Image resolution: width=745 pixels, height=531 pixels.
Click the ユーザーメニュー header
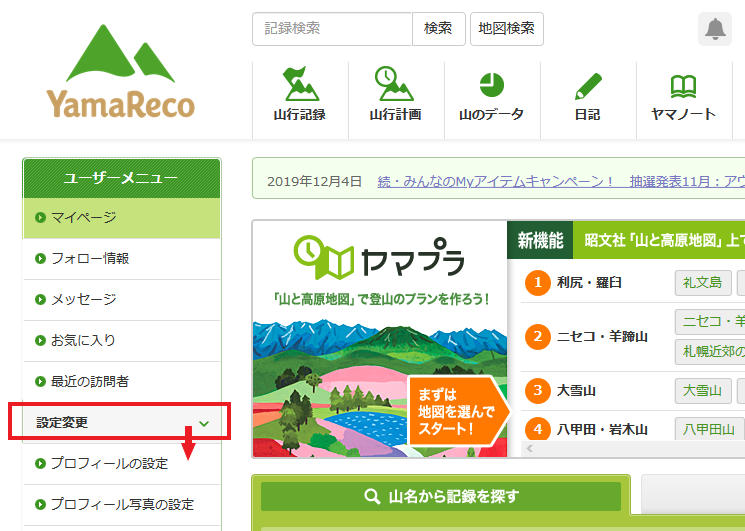point(121,178)
